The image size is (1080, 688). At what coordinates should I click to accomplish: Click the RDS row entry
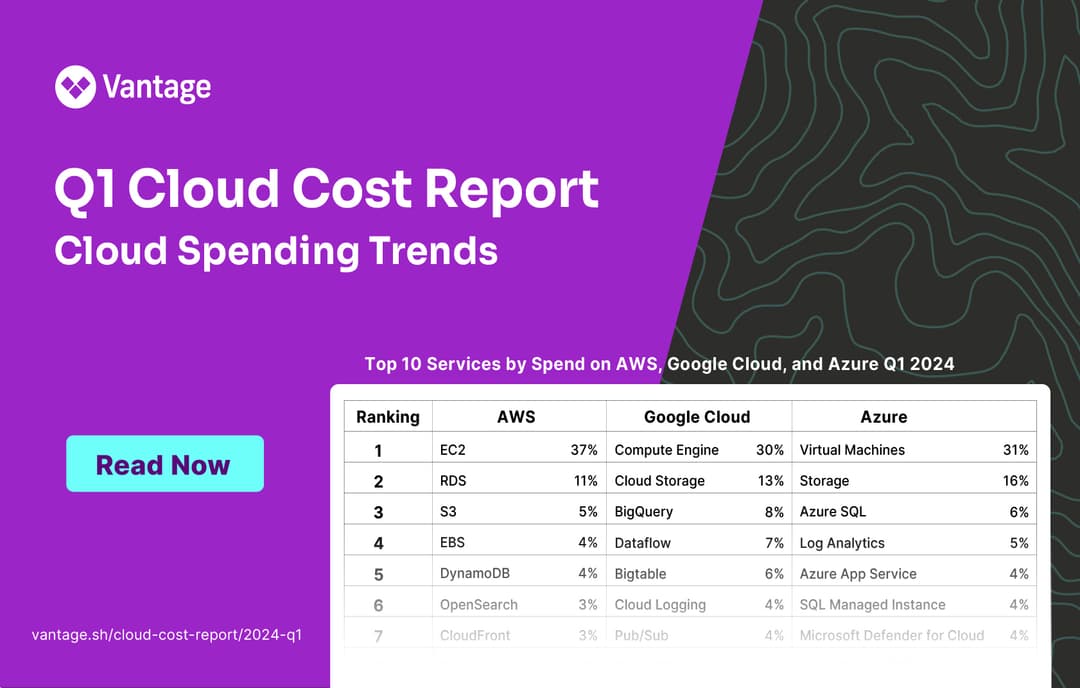pyautogui.click(x=453, y=481)
